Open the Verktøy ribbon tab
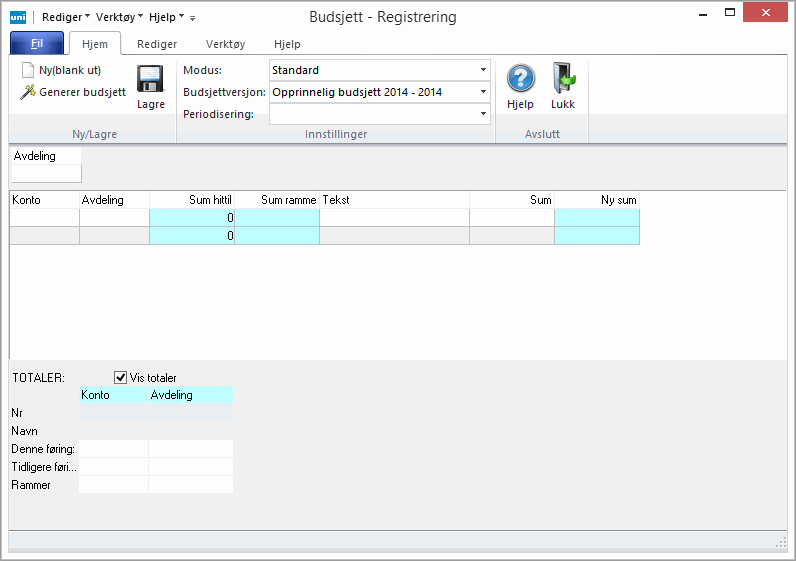The image size is (796, 561). 225,44
